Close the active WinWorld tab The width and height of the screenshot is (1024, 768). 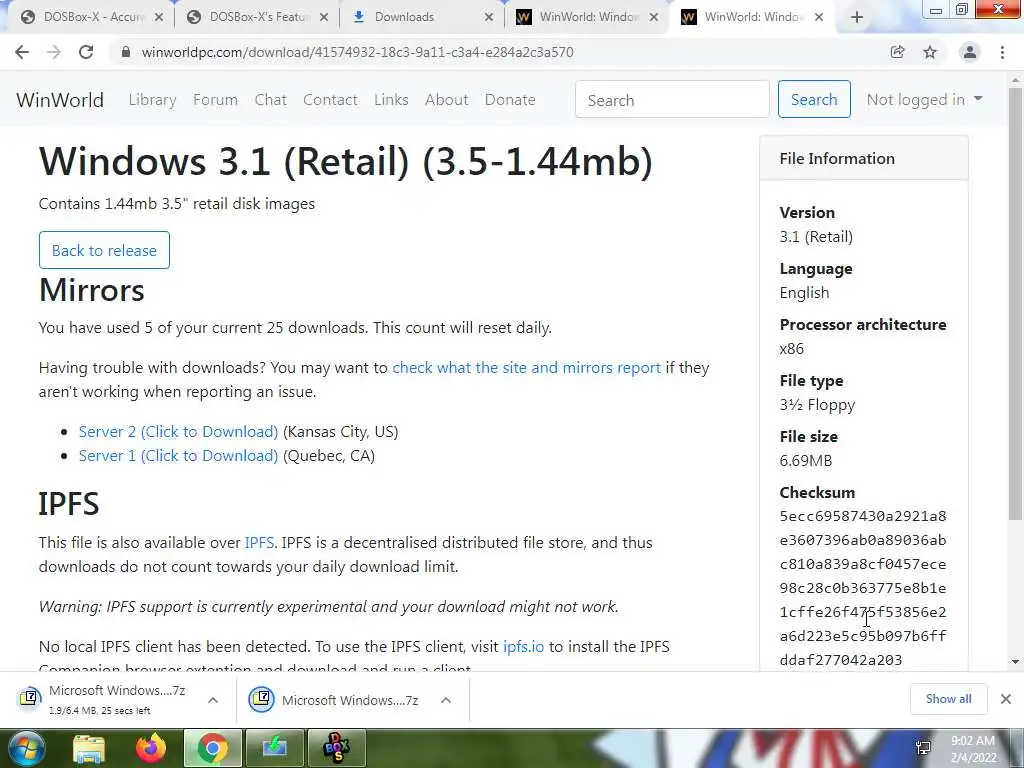coord(819,18)
